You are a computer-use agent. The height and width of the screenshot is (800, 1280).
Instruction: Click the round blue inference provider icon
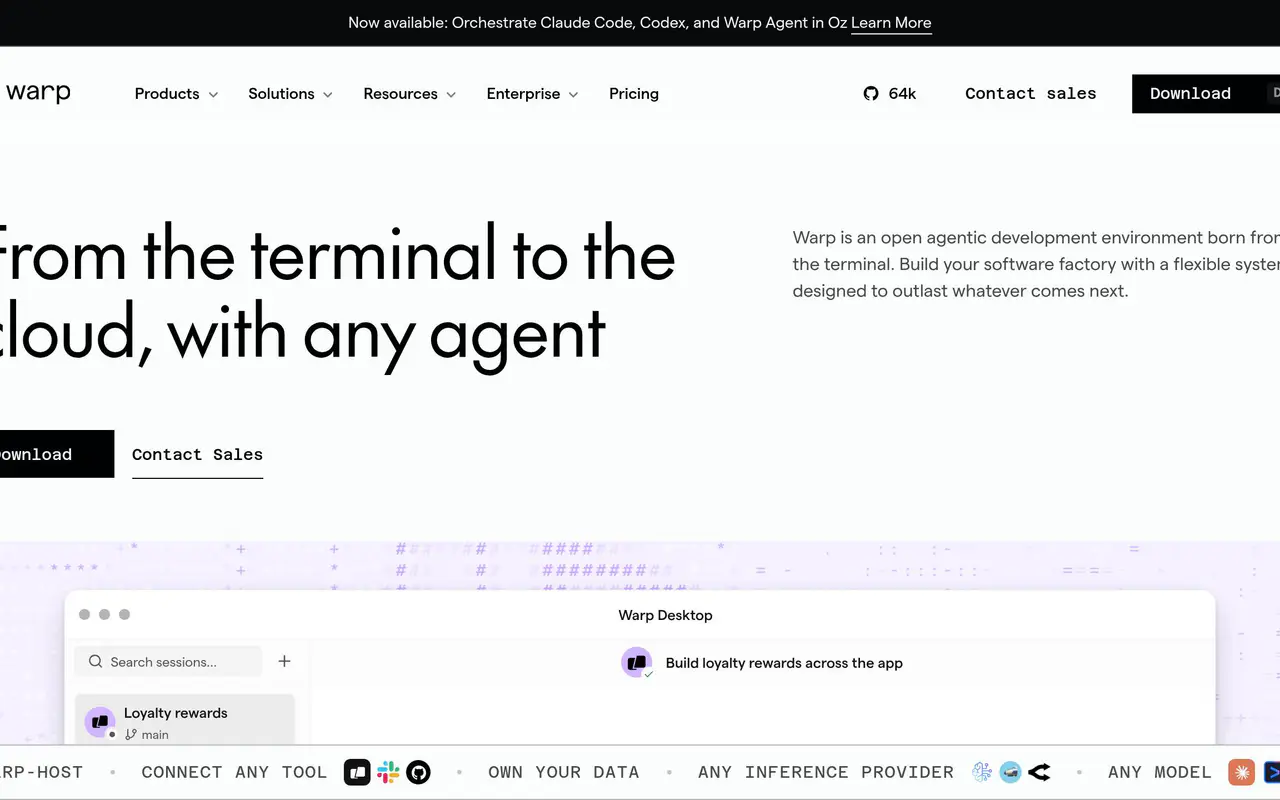1011,772
